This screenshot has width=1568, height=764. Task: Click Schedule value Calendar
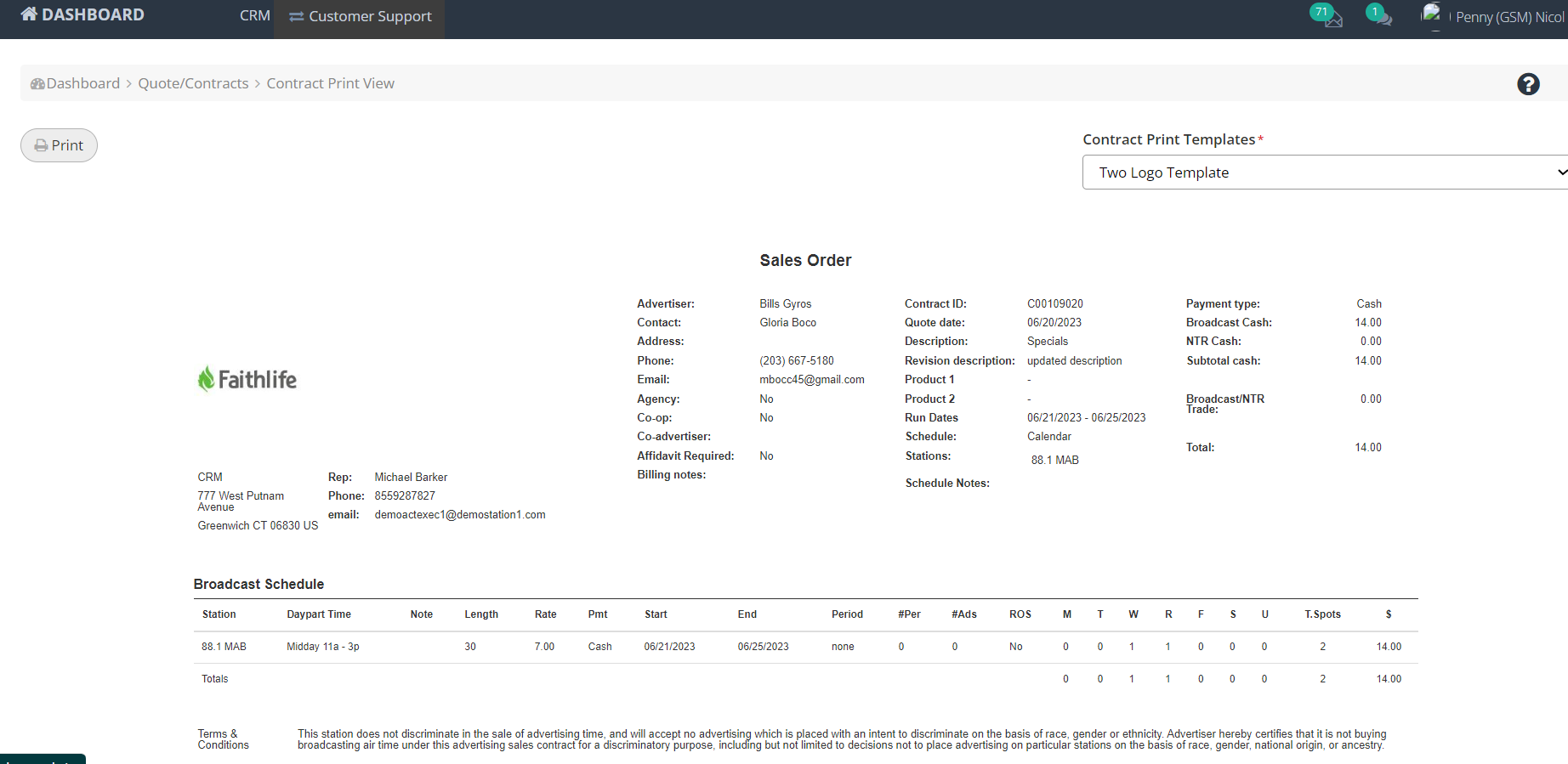[x=1049, y=436]
